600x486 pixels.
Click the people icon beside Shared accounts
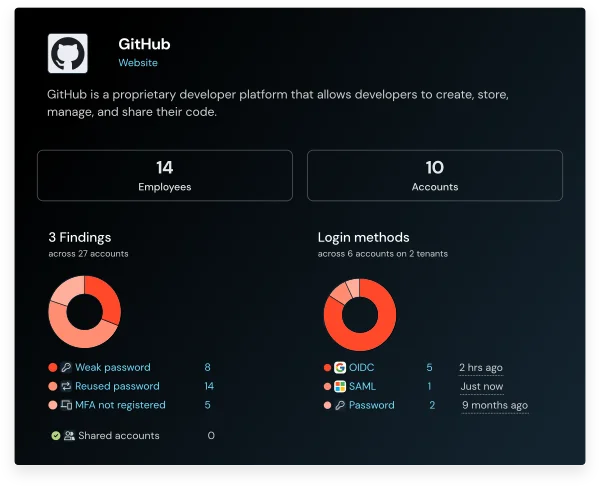tap(69, 435)
